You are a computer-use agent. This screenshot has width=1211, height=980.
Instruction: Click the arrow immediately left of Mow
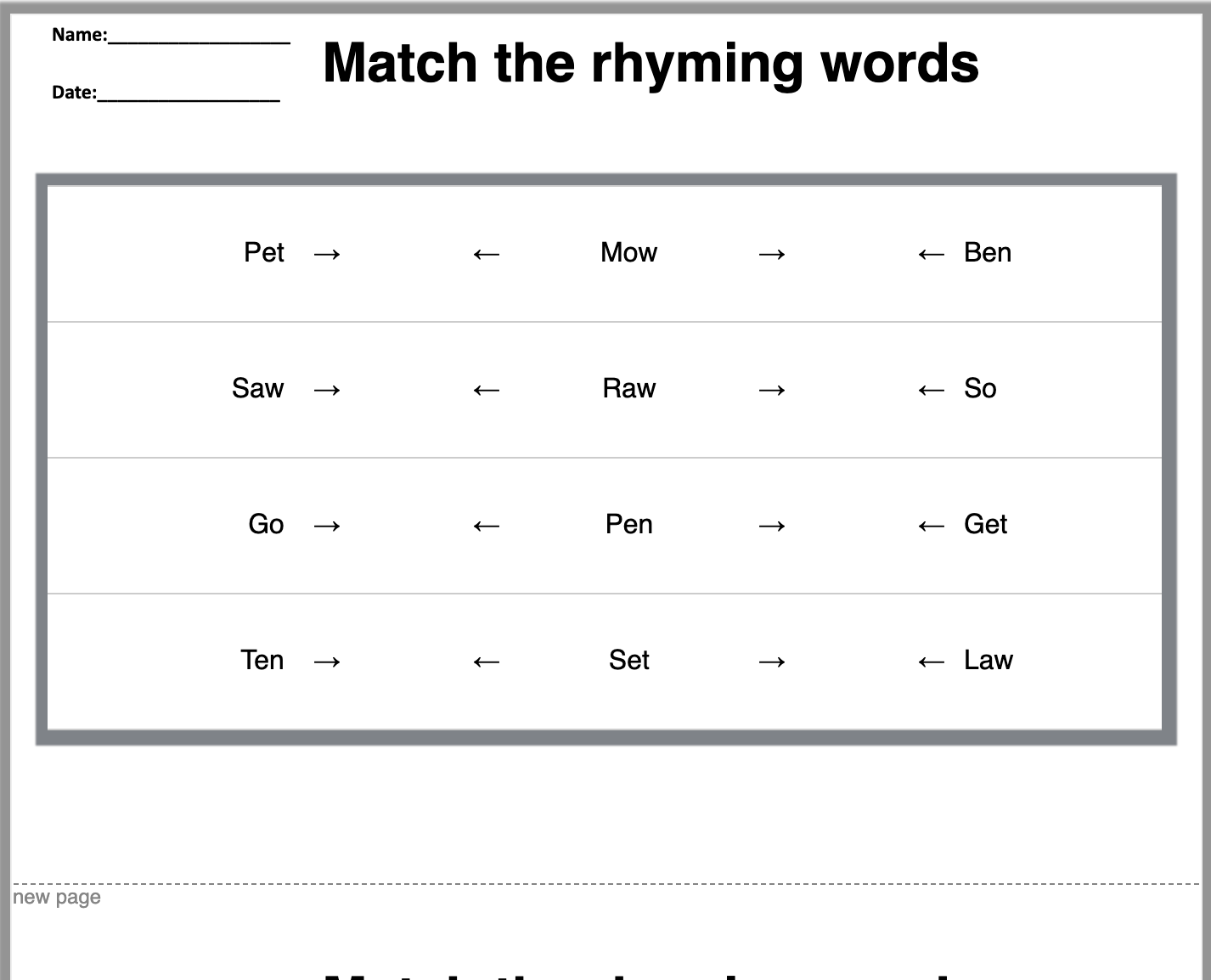click(x=487, y=254)
